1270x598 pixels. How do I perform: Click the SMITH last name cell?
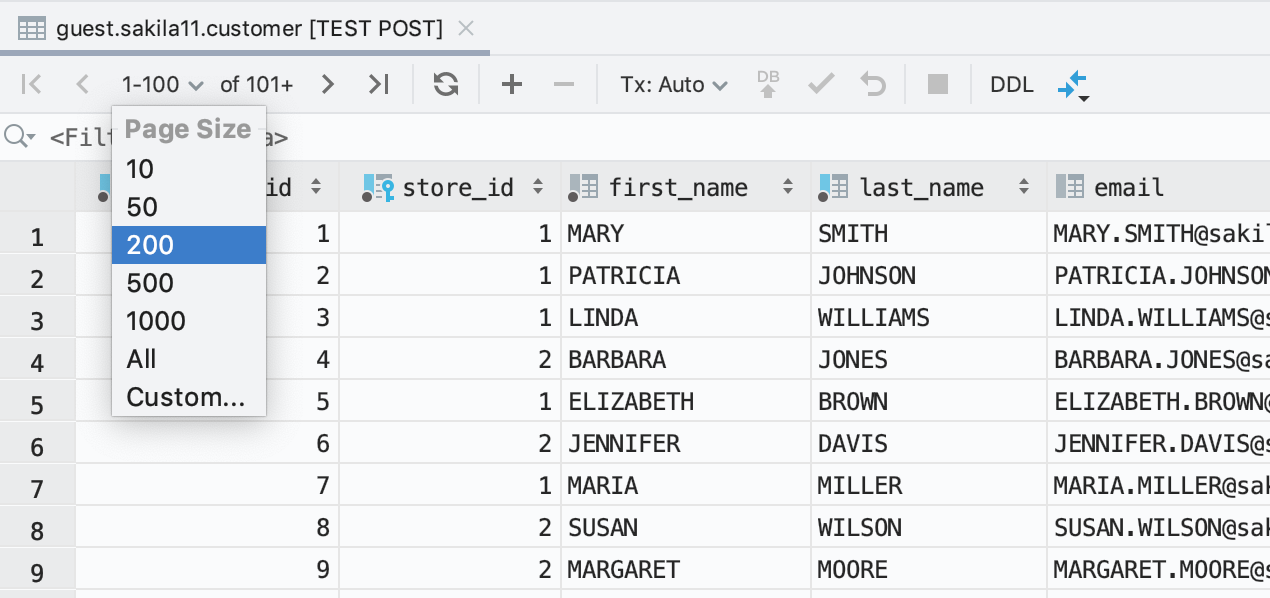(x=929, y=234)
